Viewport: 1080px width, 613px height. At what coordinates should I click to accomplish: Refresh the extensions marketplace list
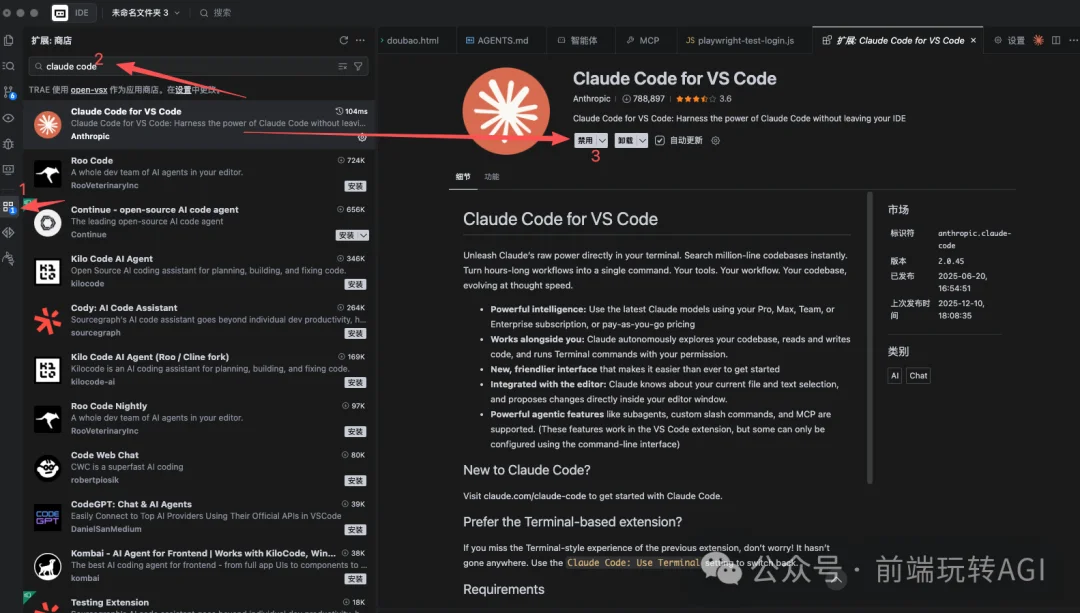[344, 40]
